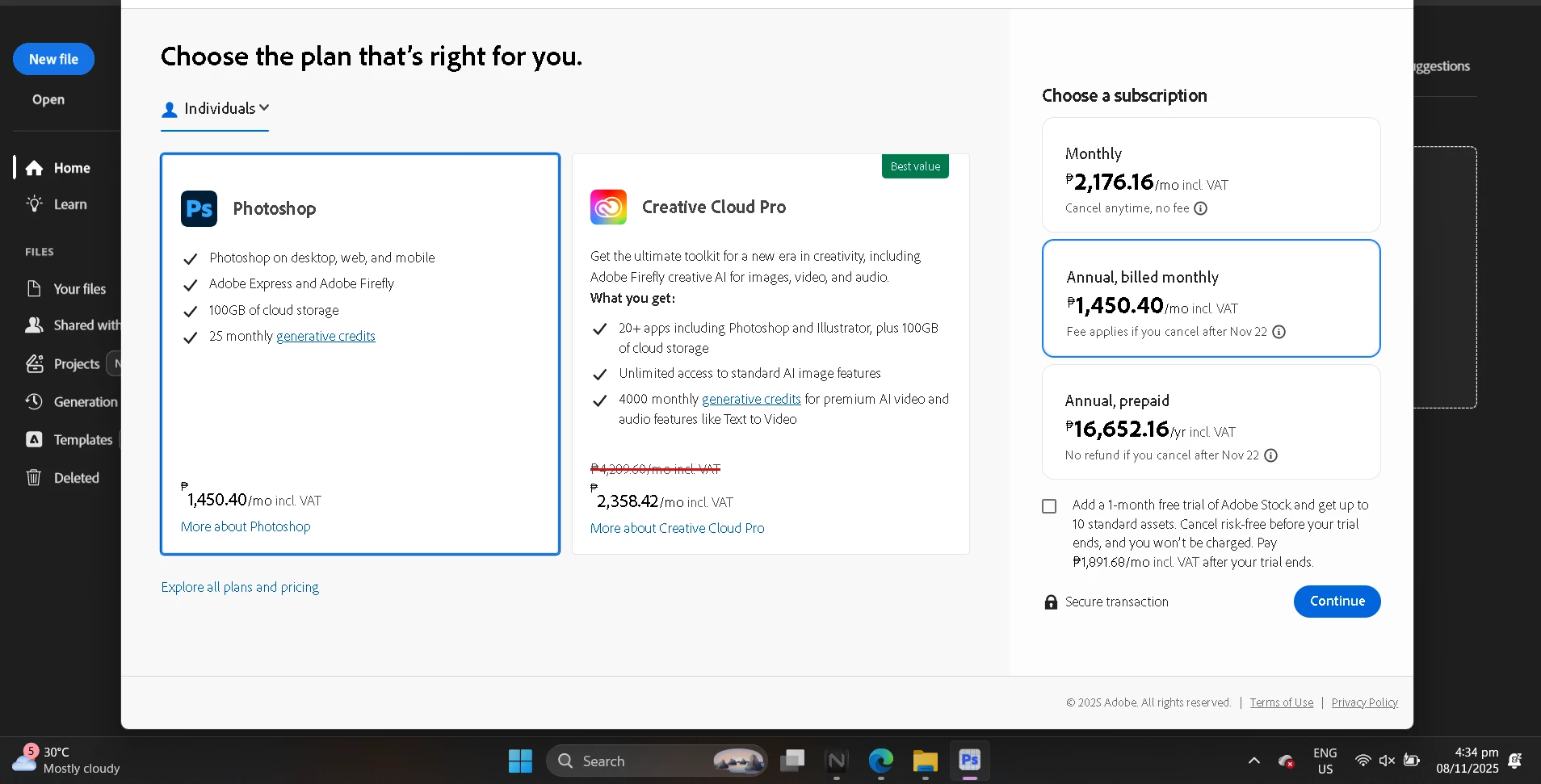Viewport: 1541px width, 784px height.
Task: Click the Deleted trash bin icon
Action: (34, 477)
